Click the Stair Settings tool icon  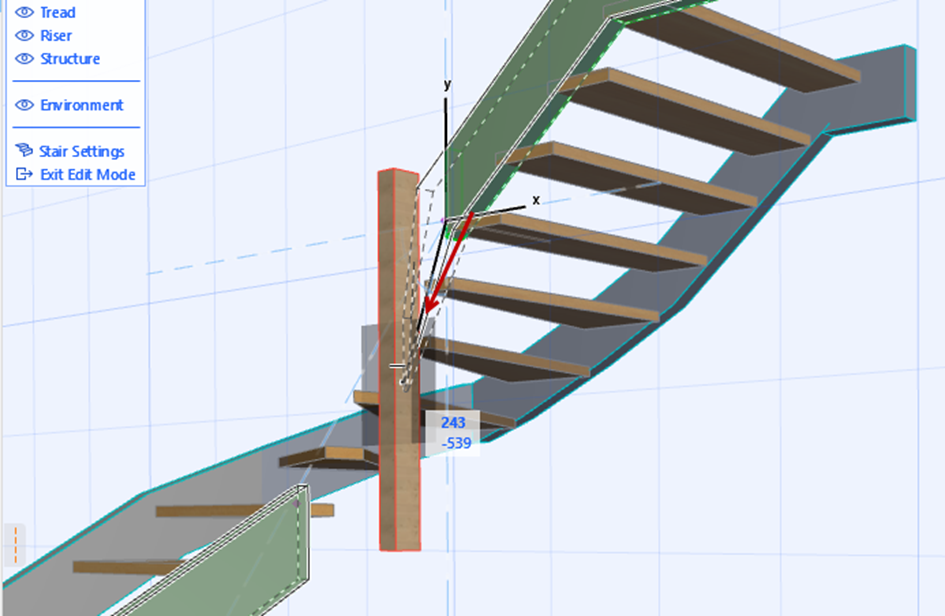24,150
